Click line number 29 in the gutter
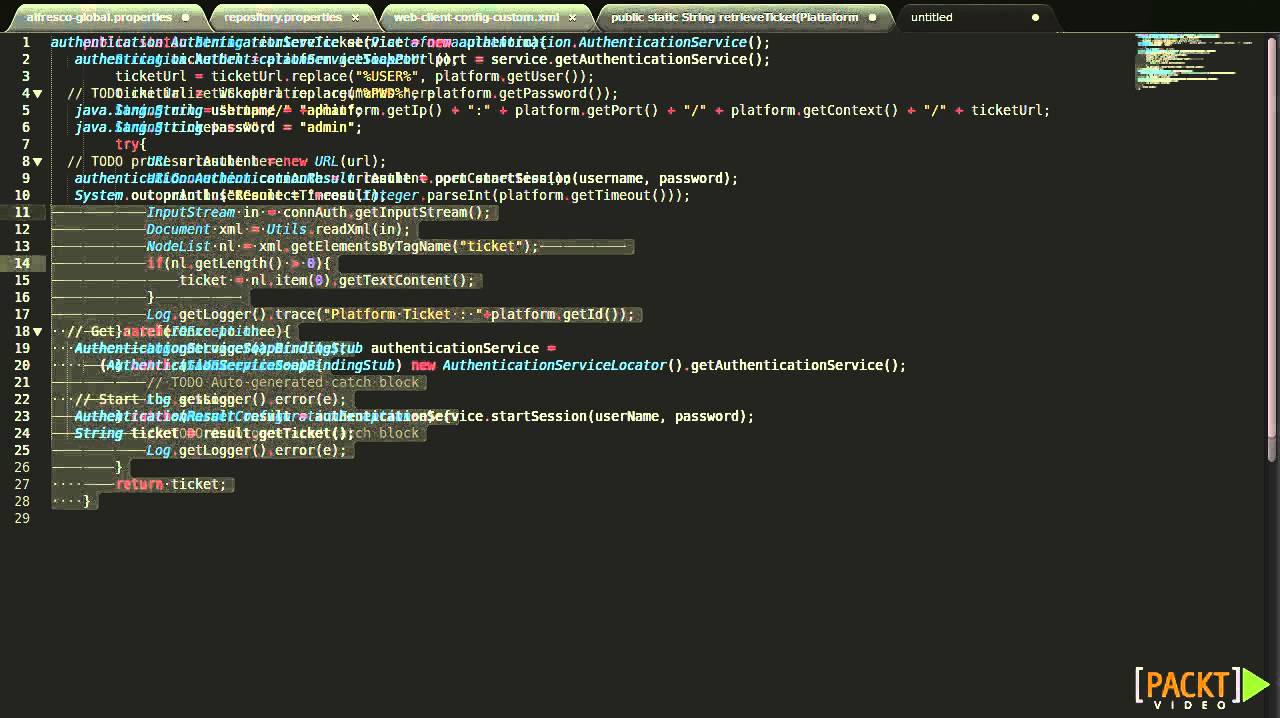The image size is (1280, 718). point(24,518)
